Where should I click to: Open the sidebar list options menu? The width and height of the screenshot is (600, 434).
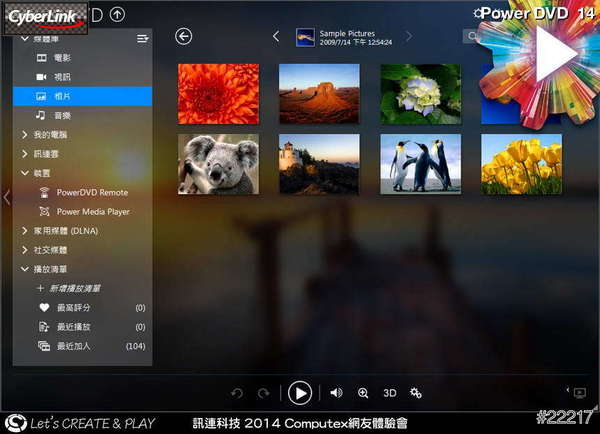(x=143, y=38)
